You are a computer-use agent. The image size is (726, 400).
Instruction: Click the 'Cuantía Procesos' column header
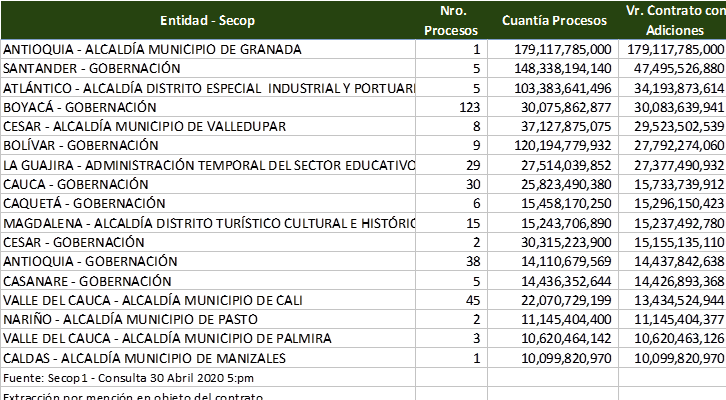[553, 20]
